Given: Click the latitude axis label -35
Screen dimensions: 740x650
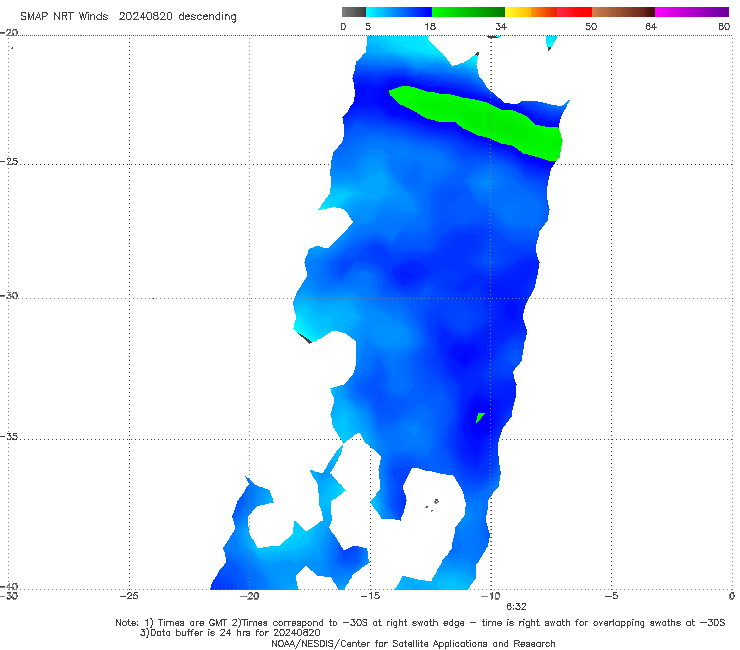Looking at the screenshot, I should tap(9, 436).
